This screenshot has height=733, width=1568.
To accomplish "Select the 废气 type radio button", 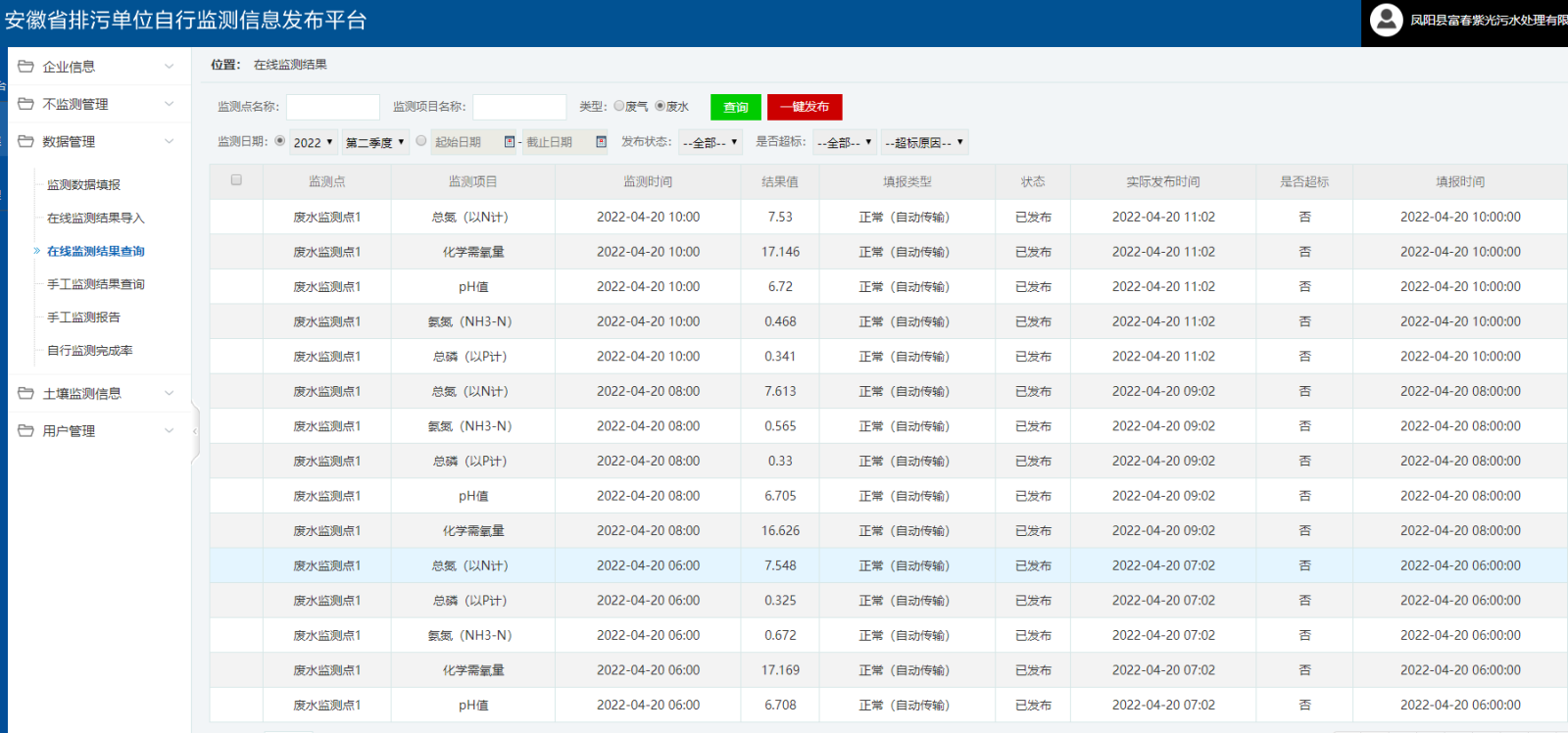I will coord(619,106).
